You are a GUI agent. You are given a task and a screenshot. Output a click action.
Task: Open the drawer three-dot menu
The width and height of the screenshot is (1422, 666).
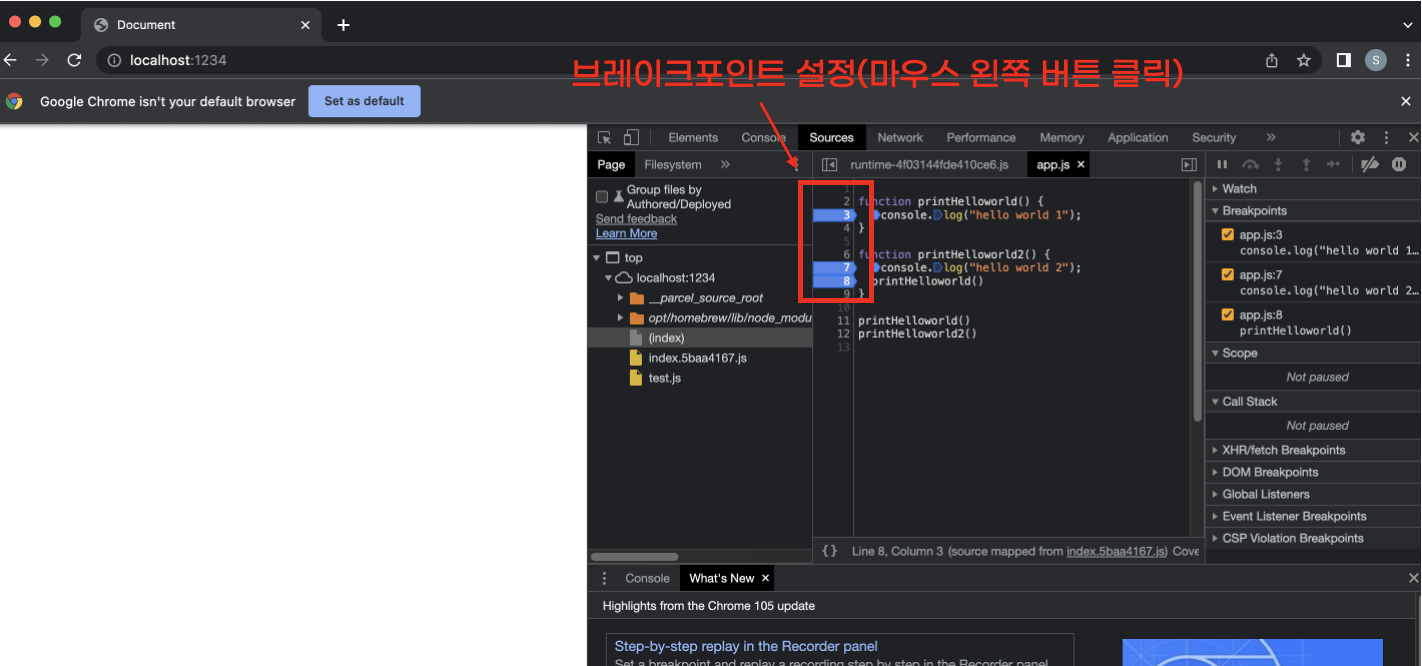click(x=604, y=578)
